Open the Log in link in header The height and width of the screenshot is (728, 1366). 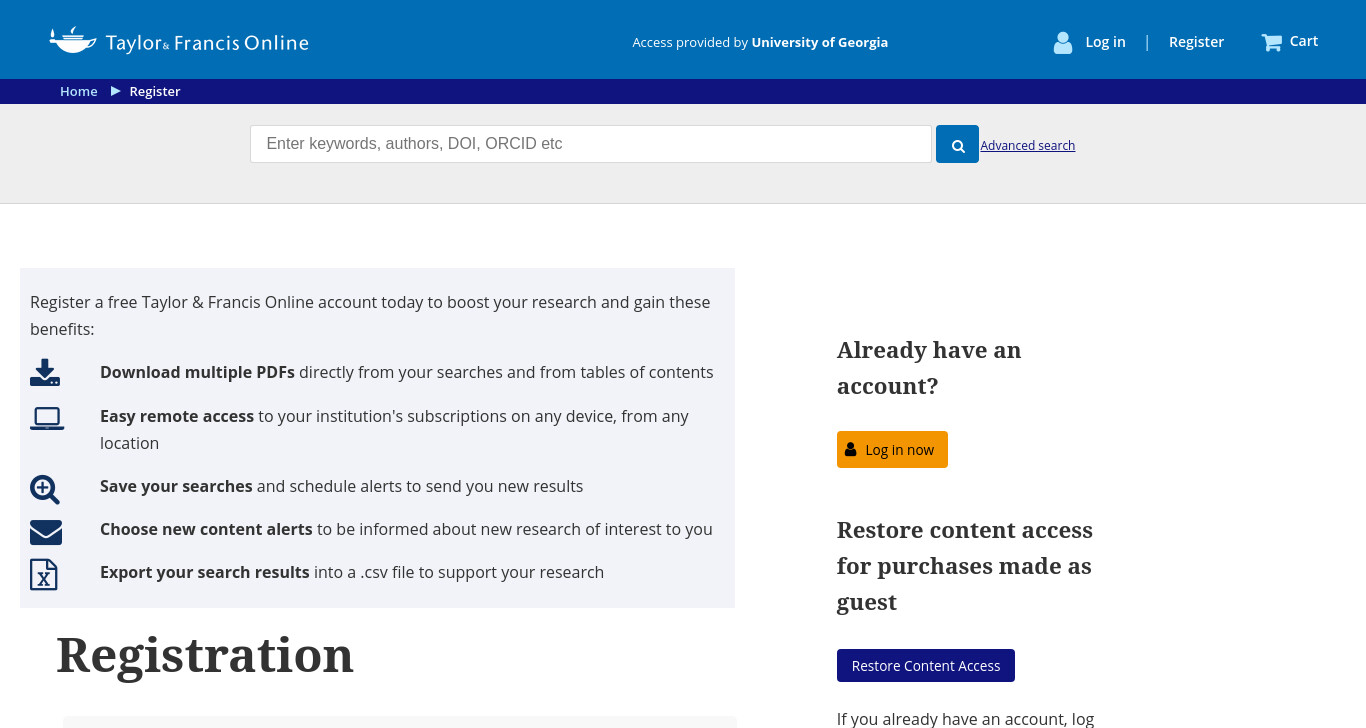click(1105, 42)
